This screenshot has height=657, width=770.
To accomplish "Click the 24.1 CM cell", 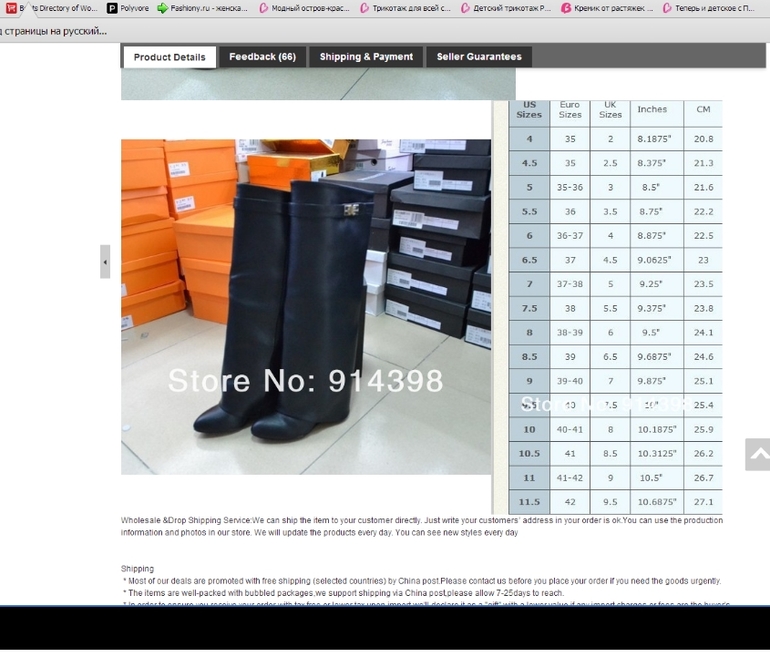I will click(703, 332).
